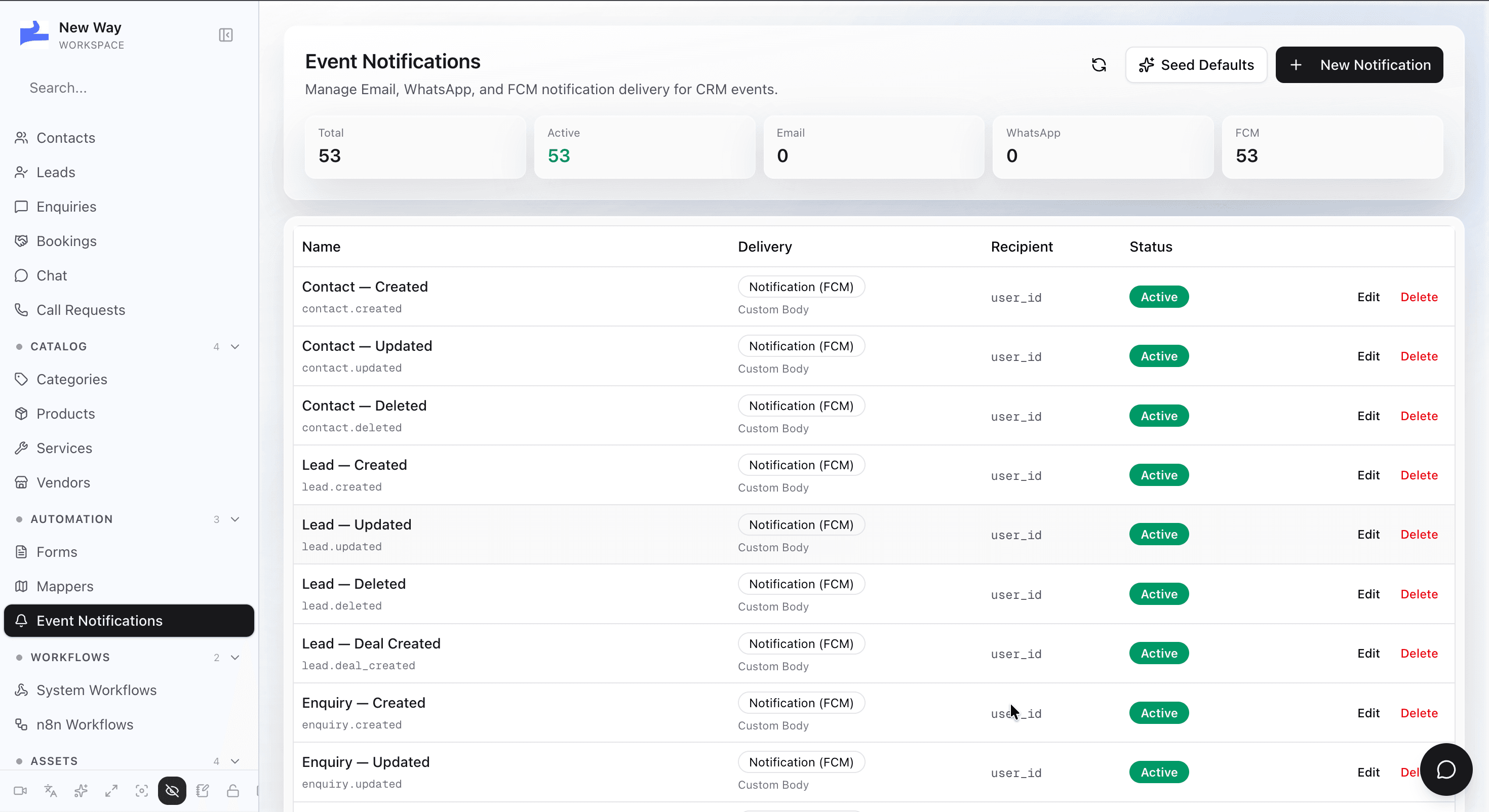The image size is (1489, 812).
Task: Open System Workflows in the sidebar
Action: point(128,690)
